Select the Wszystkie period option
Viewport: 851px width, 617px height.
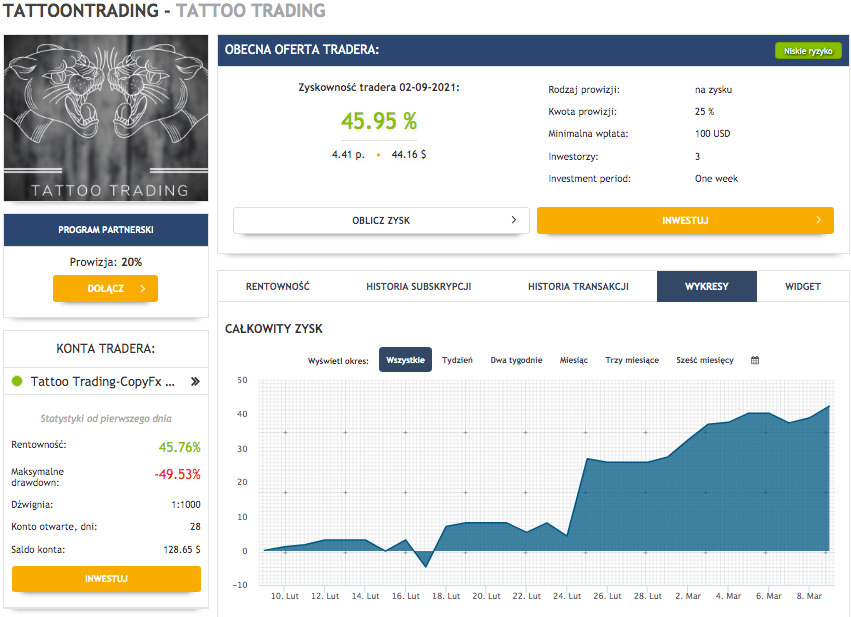pos(405,360)
